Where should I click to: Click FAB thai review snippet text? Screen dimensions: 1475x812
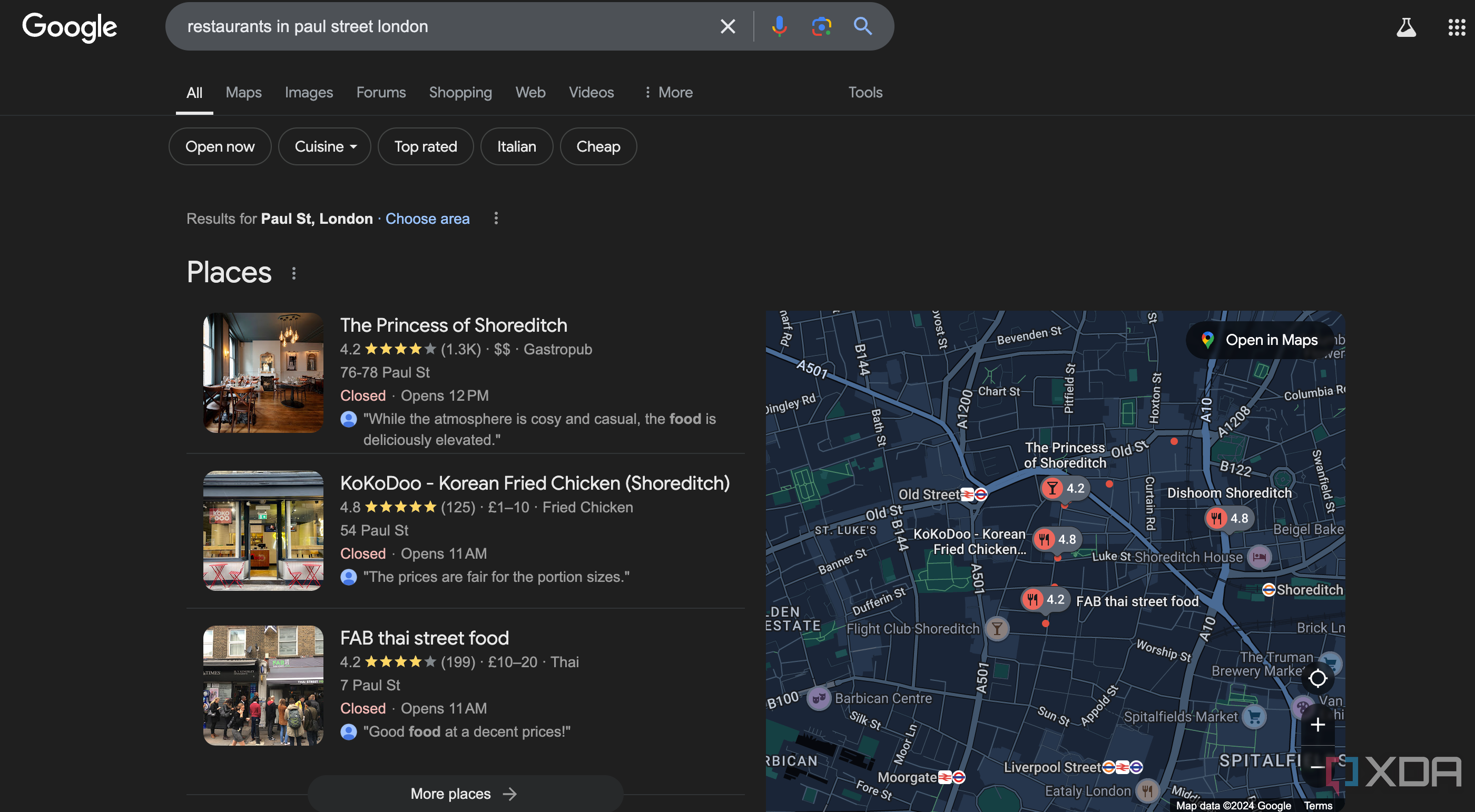coord(467,732)
